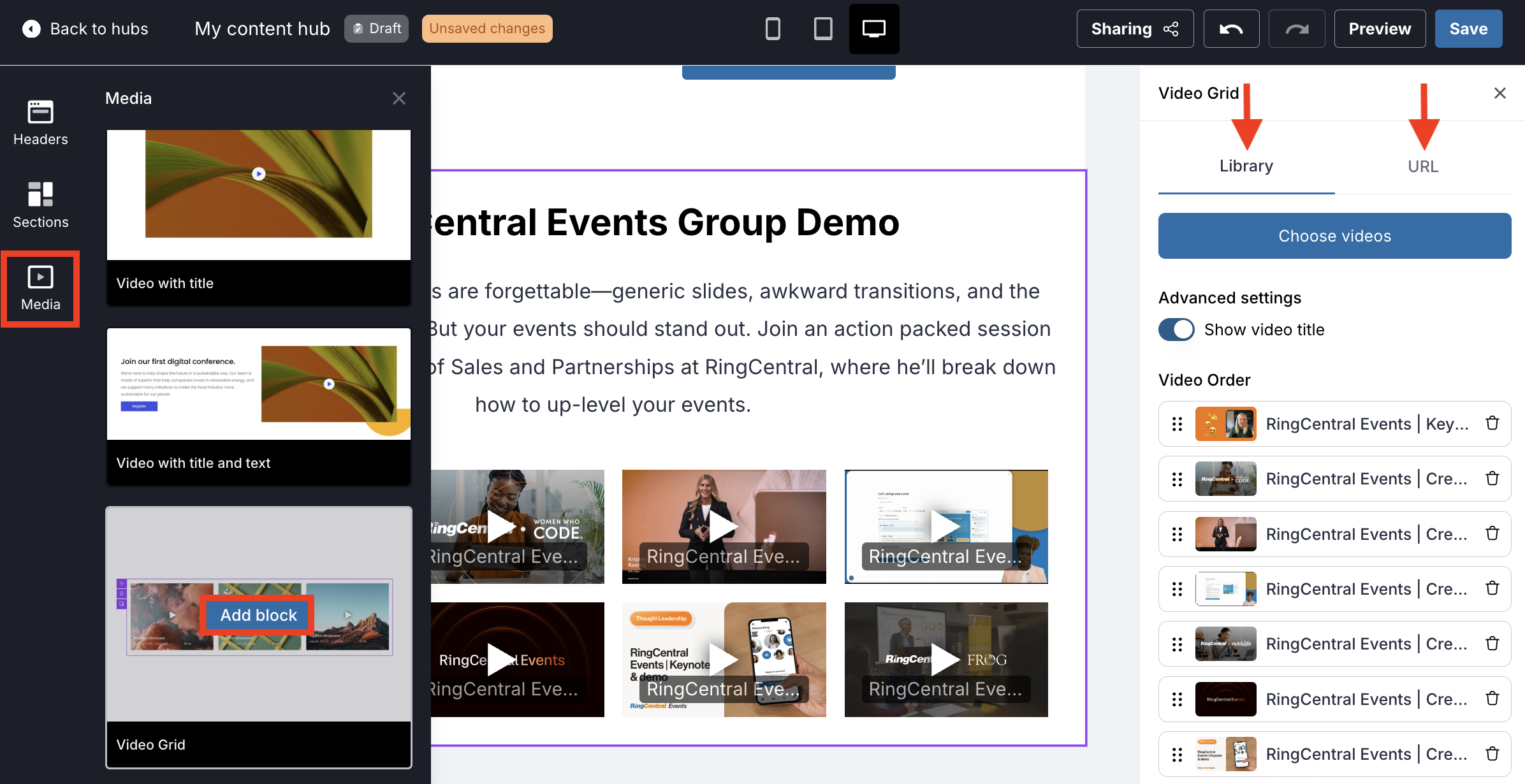This screenshot has width=1525, height=784.
Task: Delete the sixth video in Video Order
Action: click(x=1492, y=699)
